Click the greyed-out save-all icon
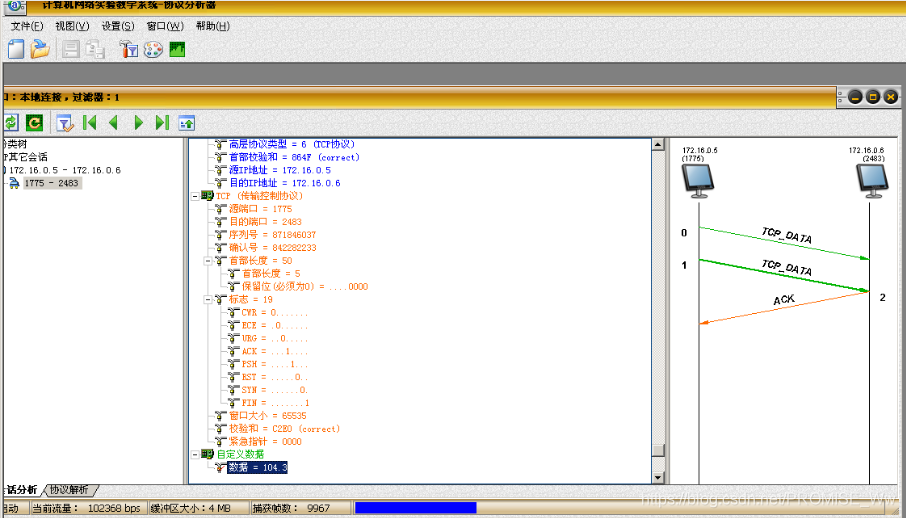906x518 pixels. click(95, 50)
